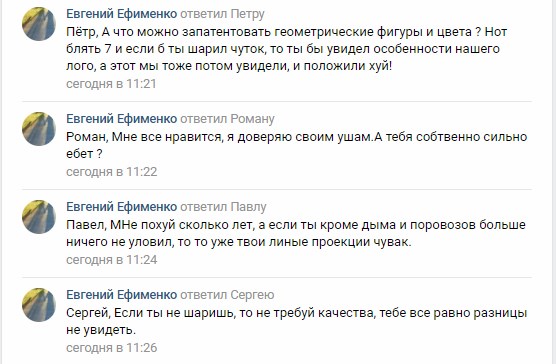Open avatar next to the reply to Сергею
This screenshot has width=556, height=364.
(x=39, y=304)
